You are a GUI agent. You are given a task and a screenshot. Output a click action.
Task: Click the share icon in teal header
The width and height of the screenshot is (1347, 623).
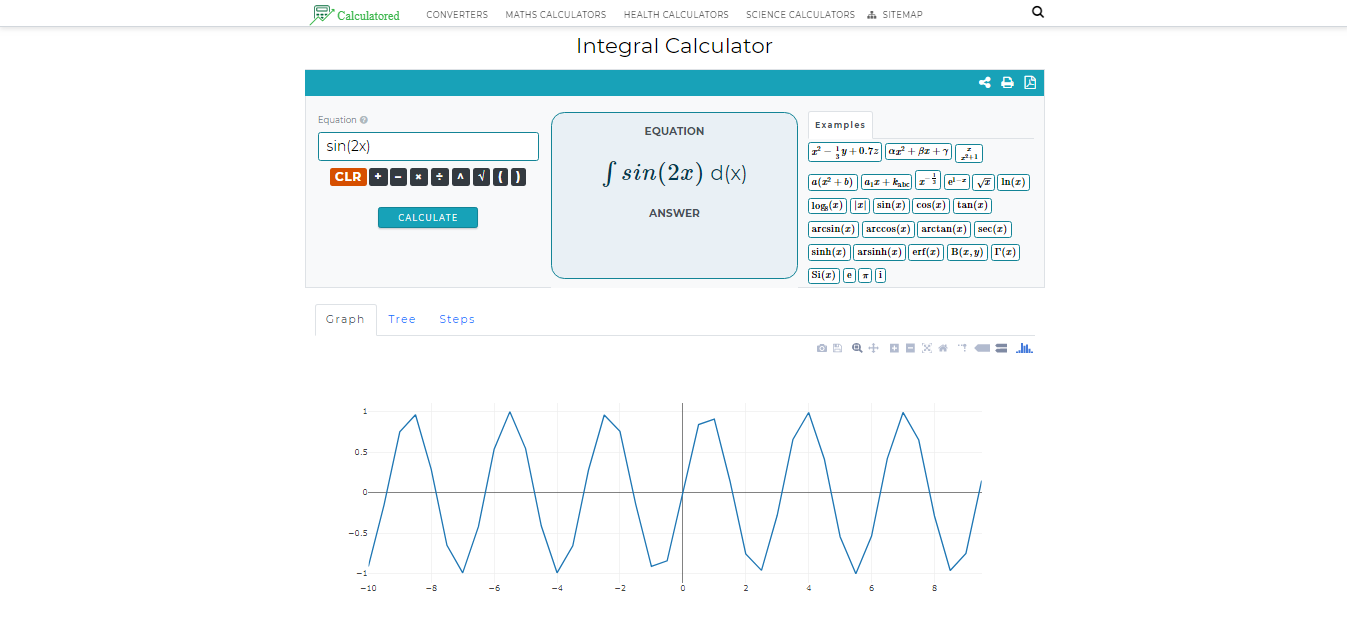[985, 83]
